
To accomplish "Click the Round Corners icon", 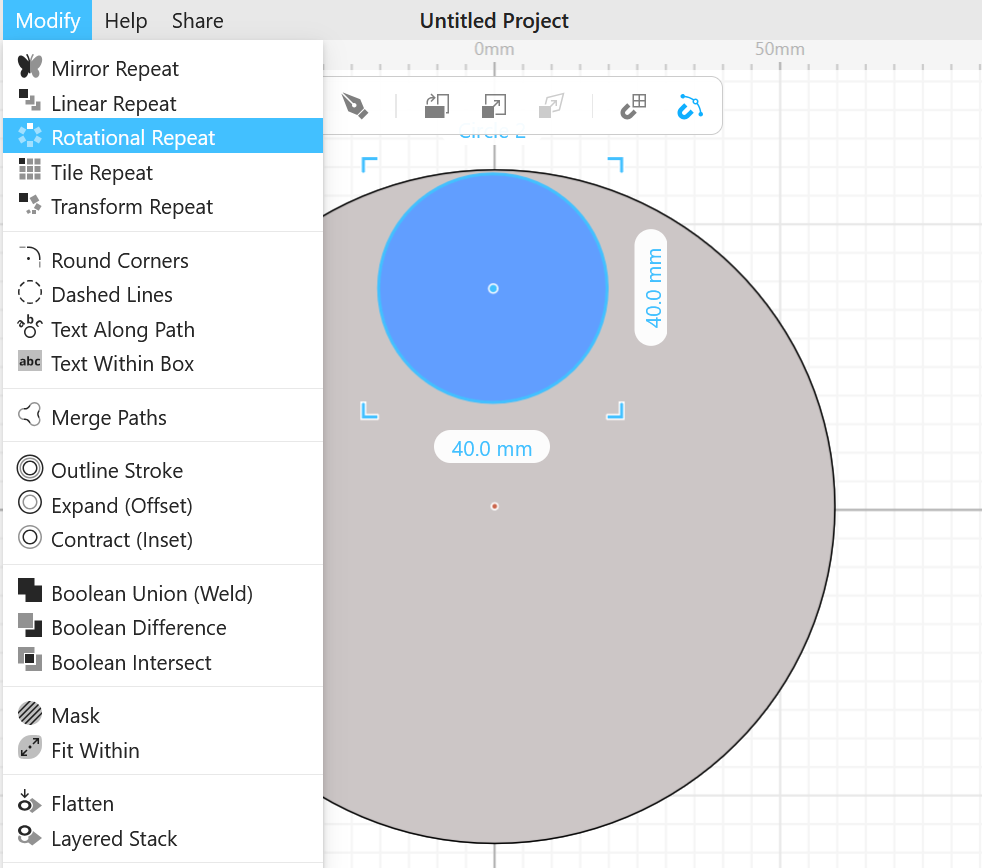I will point(30,260).
